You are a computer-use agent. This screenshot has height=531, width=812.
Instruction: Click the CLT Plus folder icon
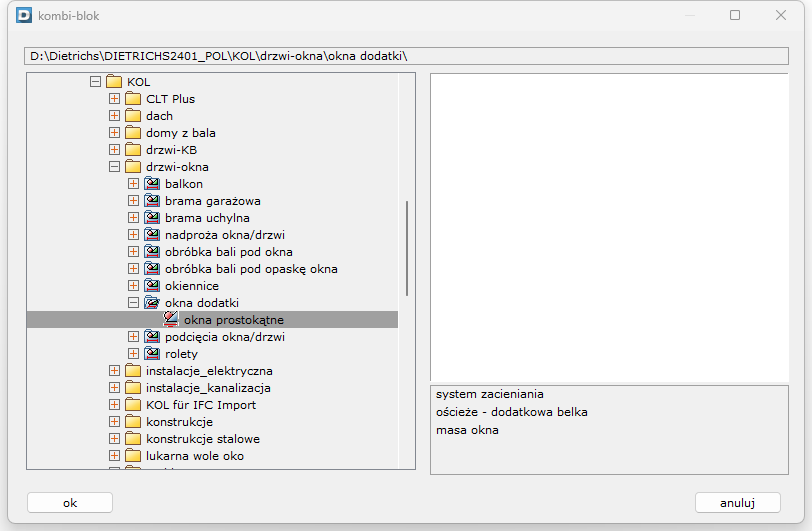133,99
